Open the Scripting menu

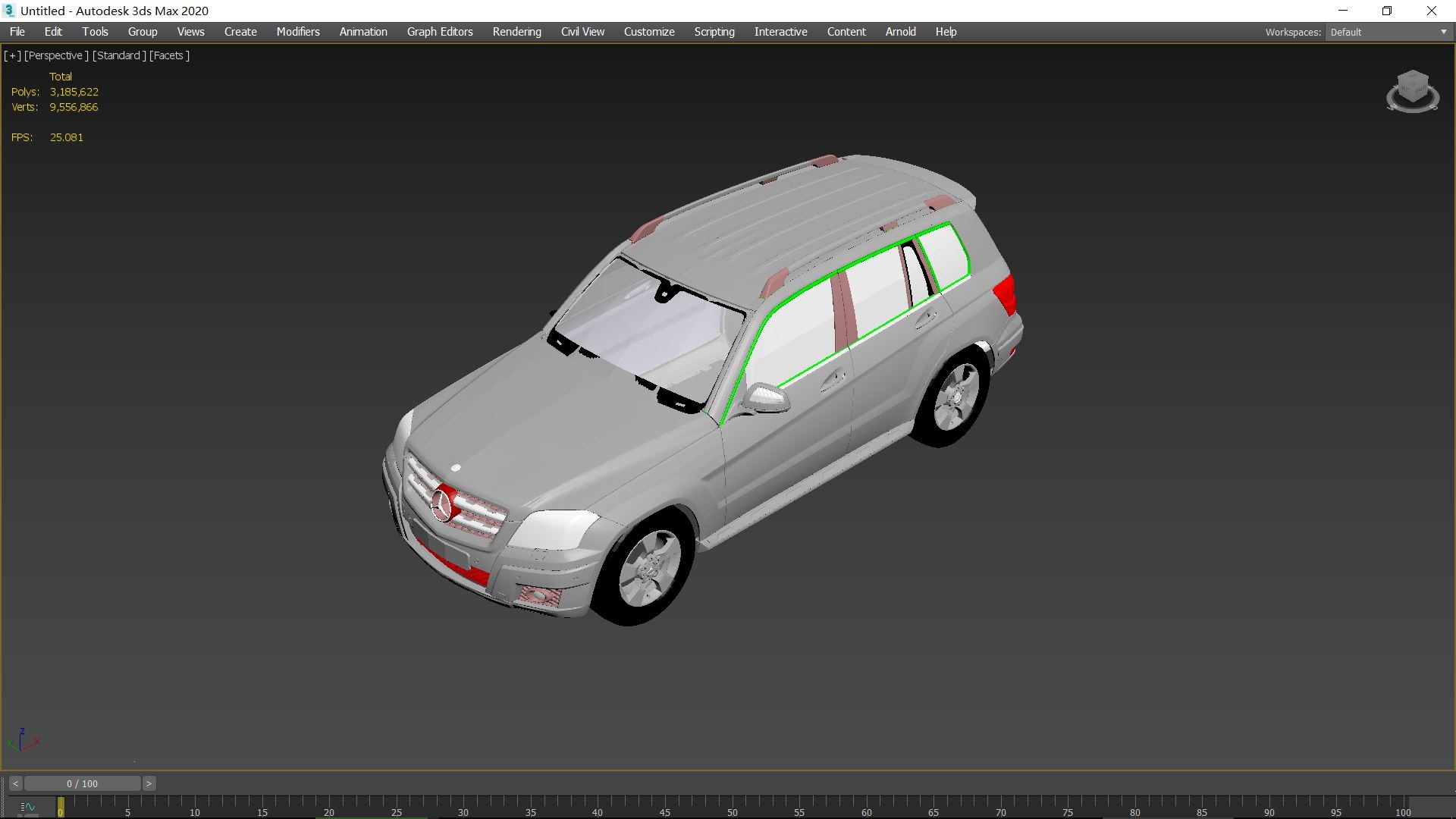click(714, 32)
